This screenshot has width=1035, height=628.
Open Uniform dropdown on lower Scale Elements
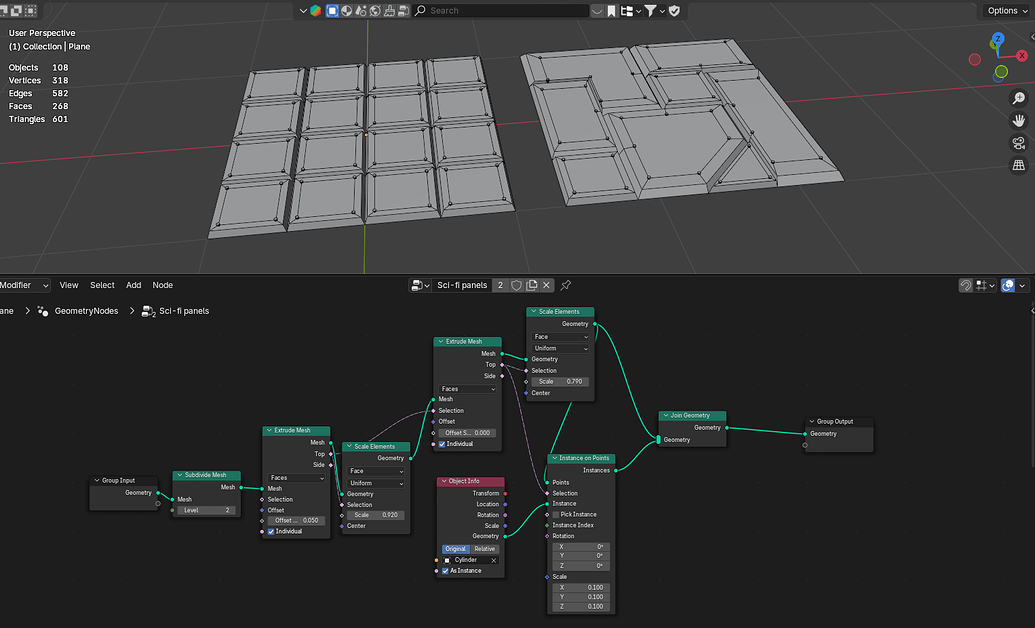(x=376, y=483)
